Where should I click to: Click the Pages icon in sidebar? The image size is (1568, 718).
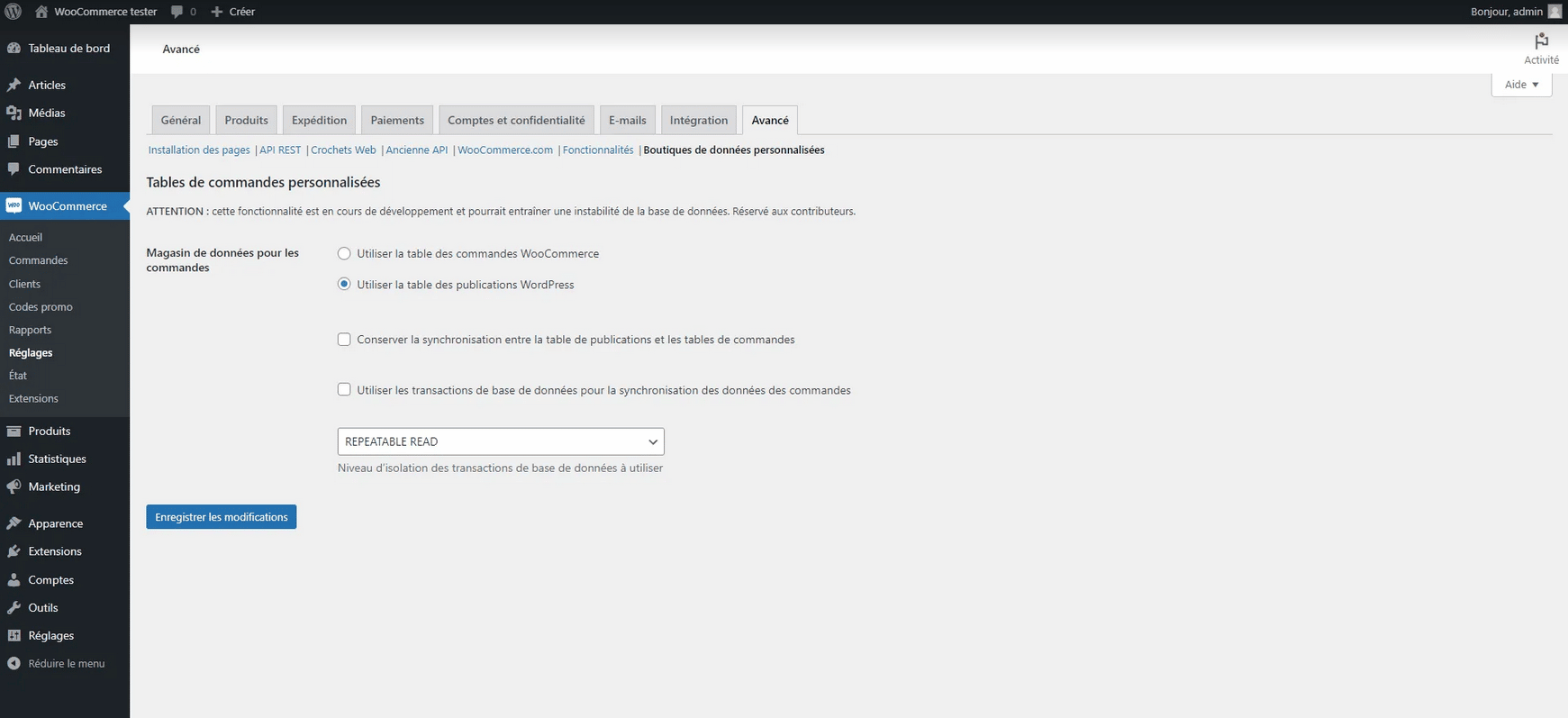coord(14,141)
